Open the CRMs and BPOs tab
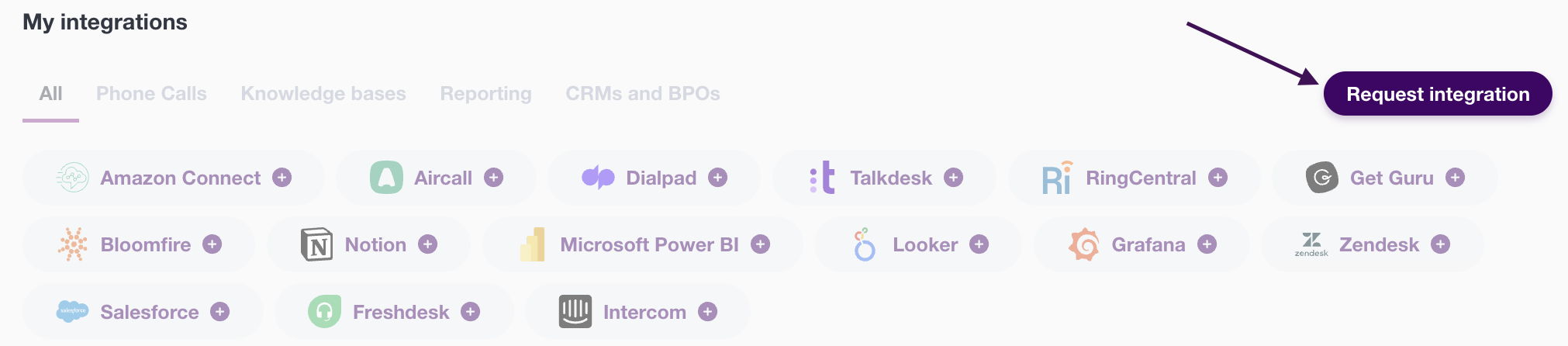This screenshot has width=1568, height=346. [x=643, y=94]
